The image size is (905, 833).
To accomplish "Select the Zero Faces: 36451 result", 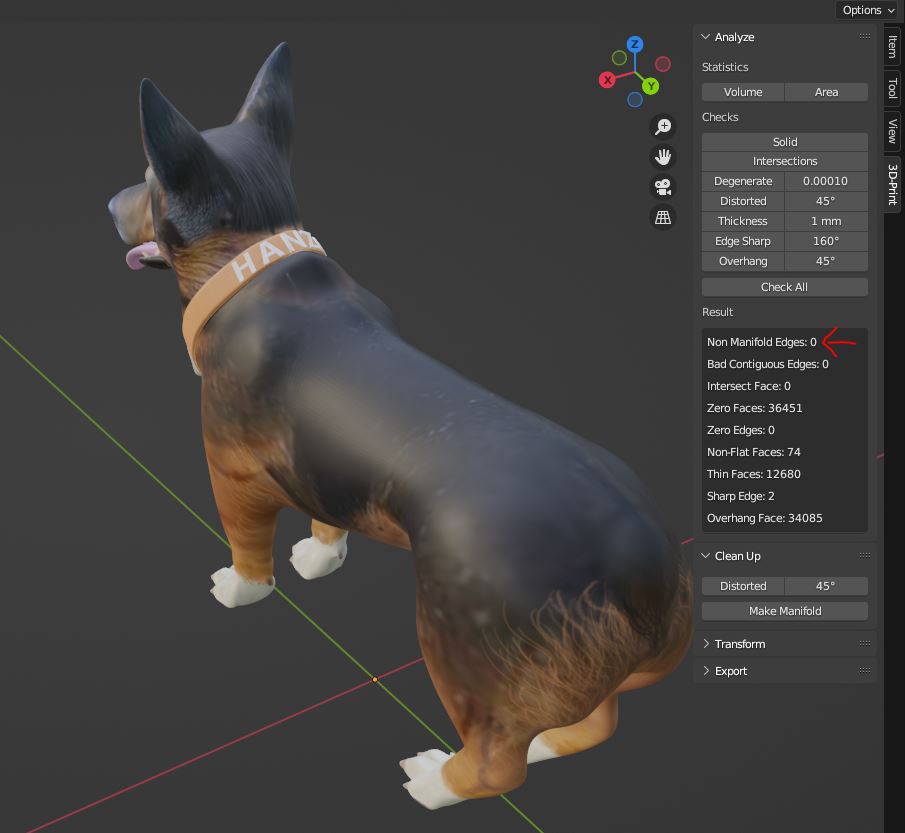I will [x=755, y=408].
